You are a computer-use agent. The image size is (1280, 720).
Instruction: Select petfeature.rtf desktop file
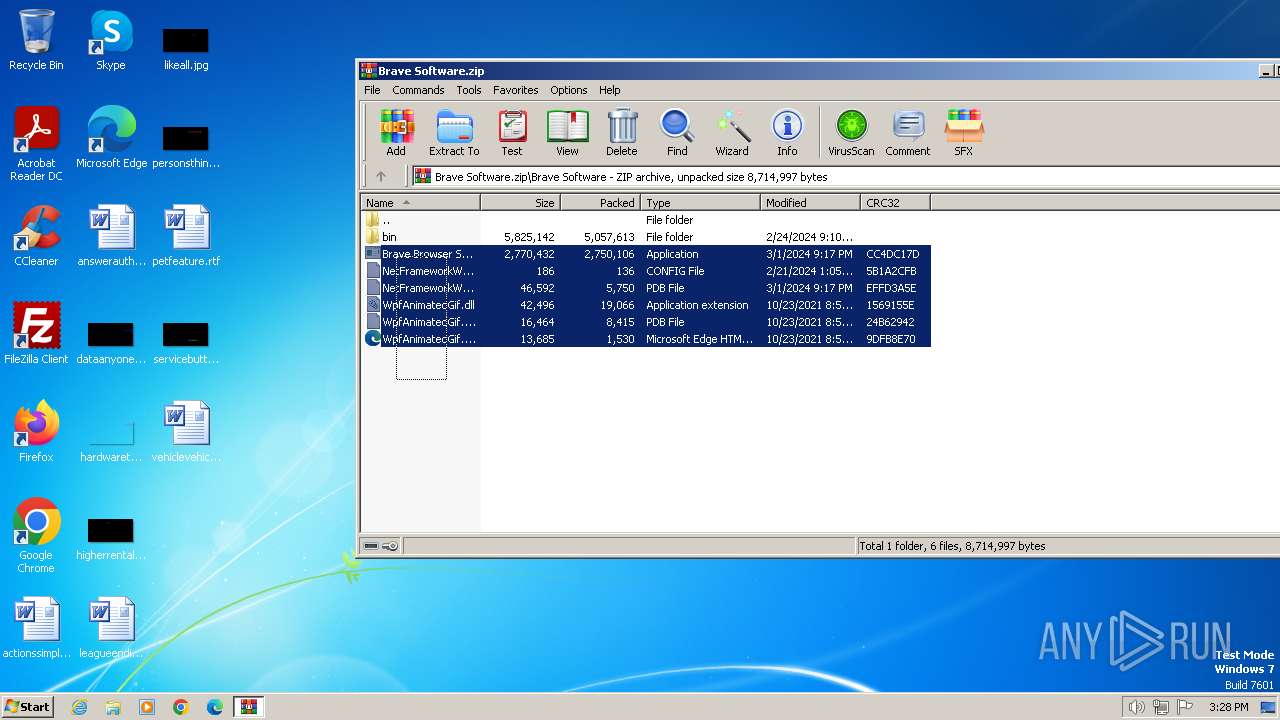point(186,236)
